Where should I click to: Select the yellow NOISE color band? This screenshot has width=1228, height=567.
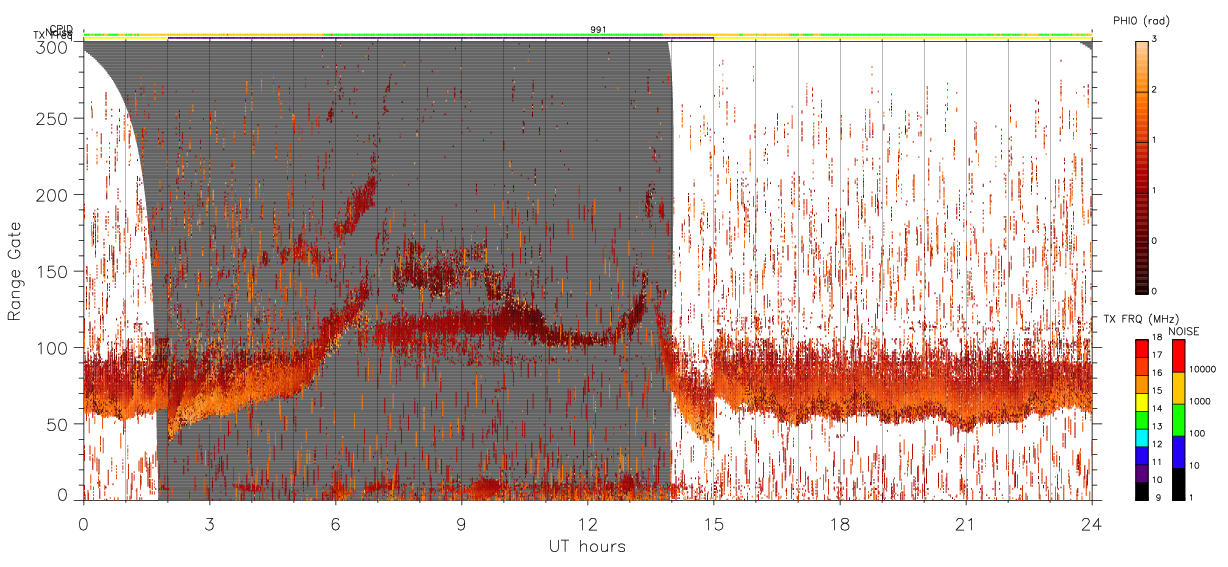click(1177, 388)
